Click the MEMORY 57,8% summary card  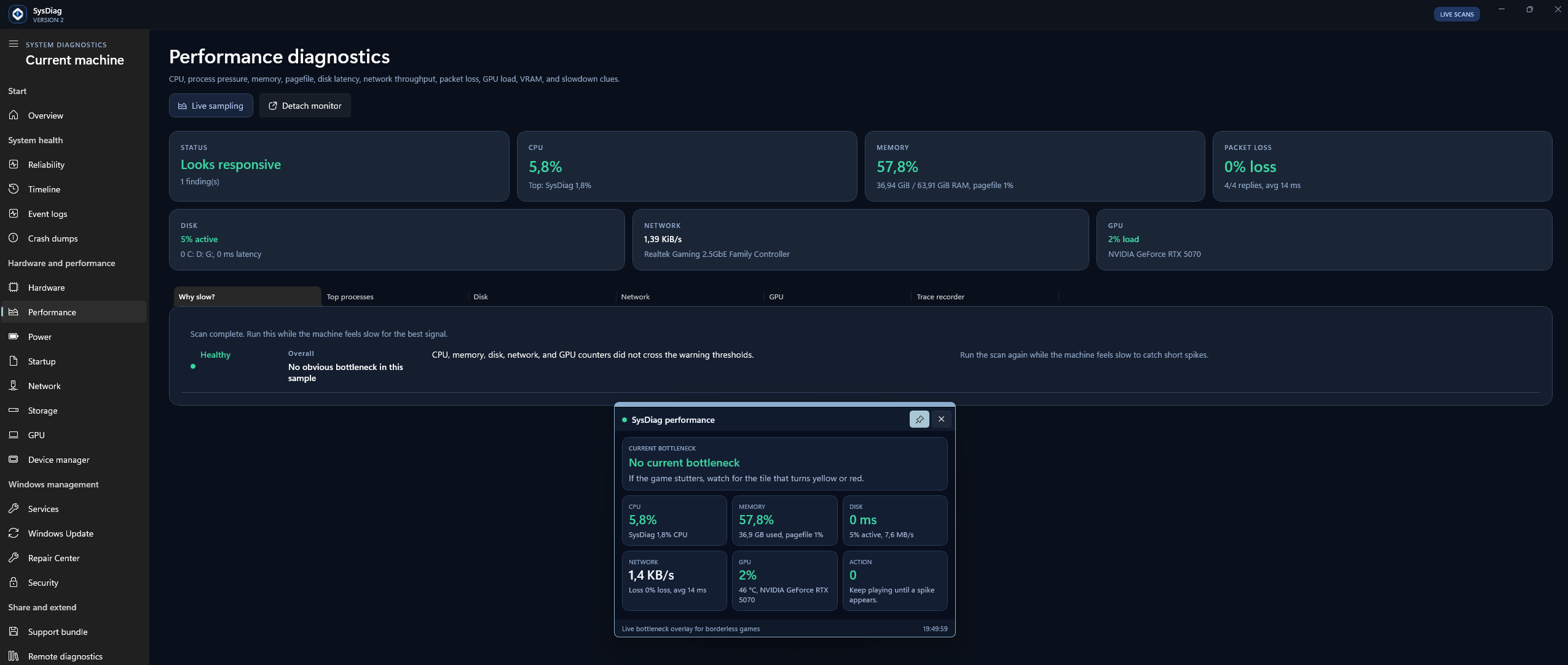click(1034, 166)
